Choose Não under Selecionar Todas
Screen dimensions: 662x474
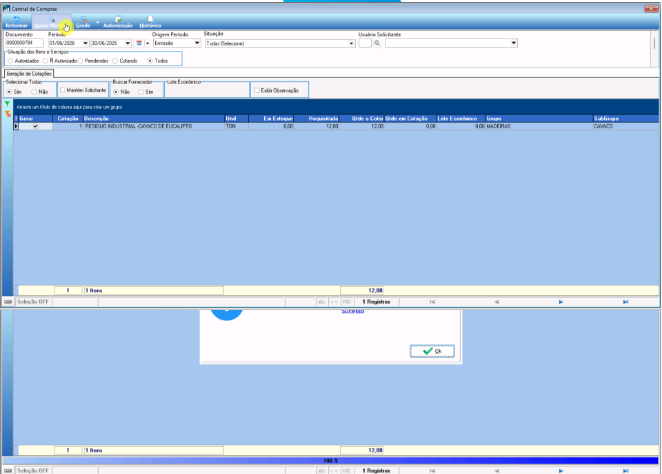click(34, 92)
